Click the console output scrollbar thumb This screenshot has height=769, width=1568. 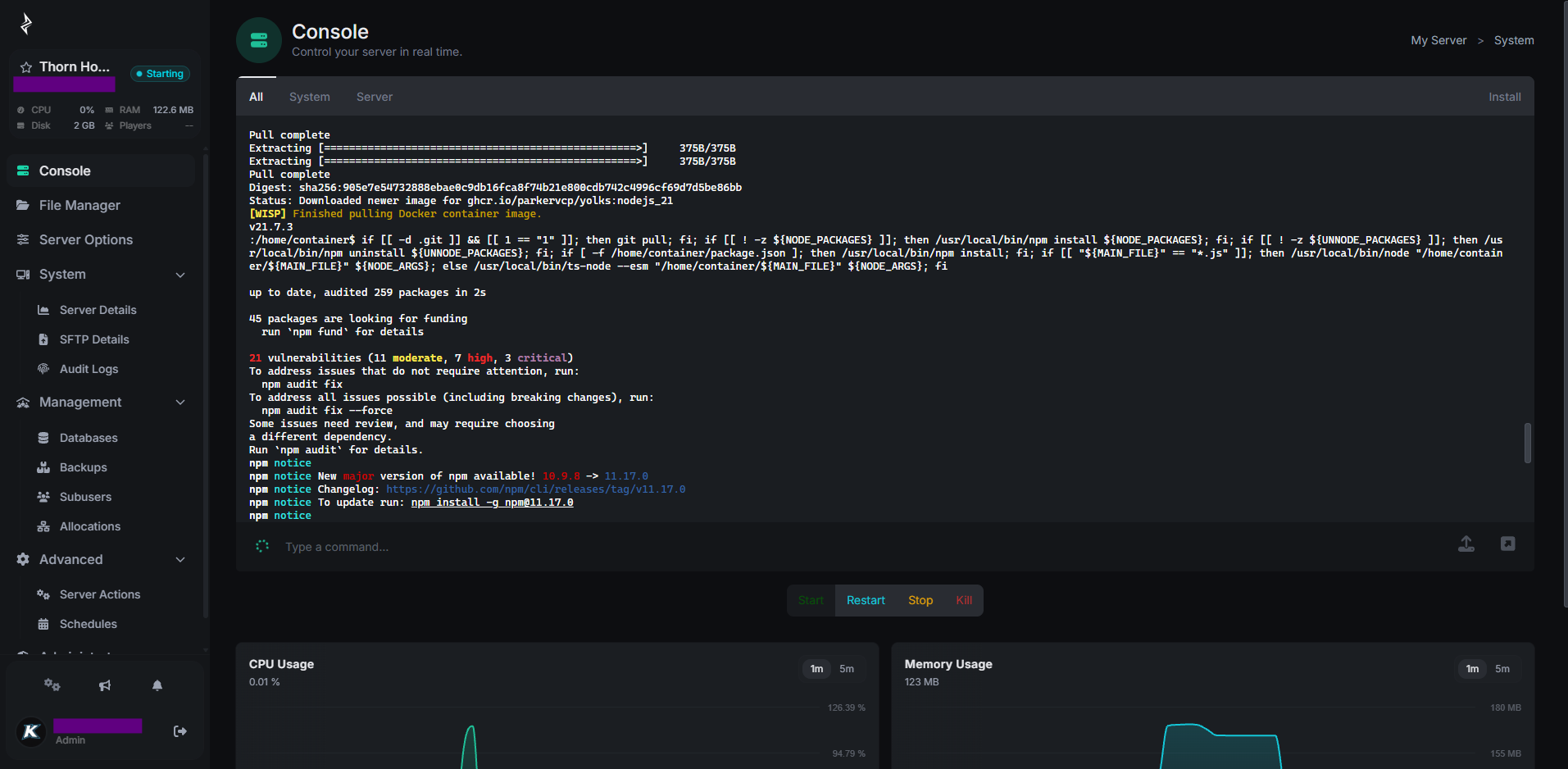pyautogui.click(x=1528, y=443)
